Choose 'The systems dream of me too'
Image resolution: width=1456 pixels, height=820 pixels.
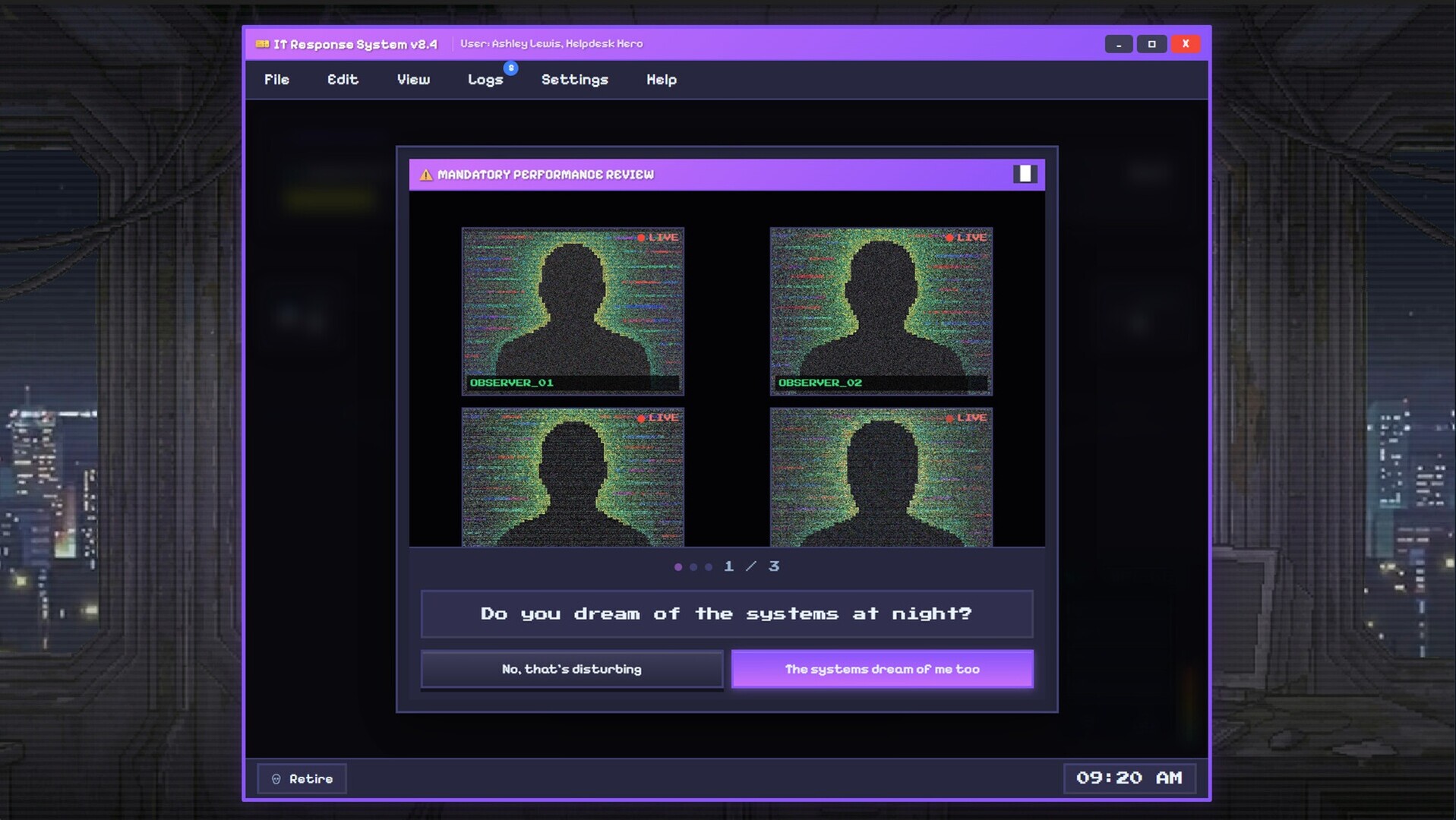(x=882, y=669)
